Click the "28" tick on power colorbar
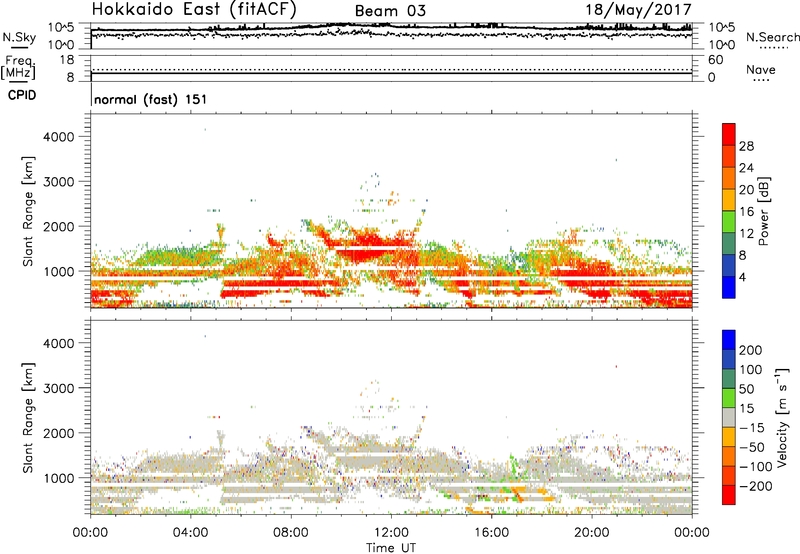 click(746, 146)
